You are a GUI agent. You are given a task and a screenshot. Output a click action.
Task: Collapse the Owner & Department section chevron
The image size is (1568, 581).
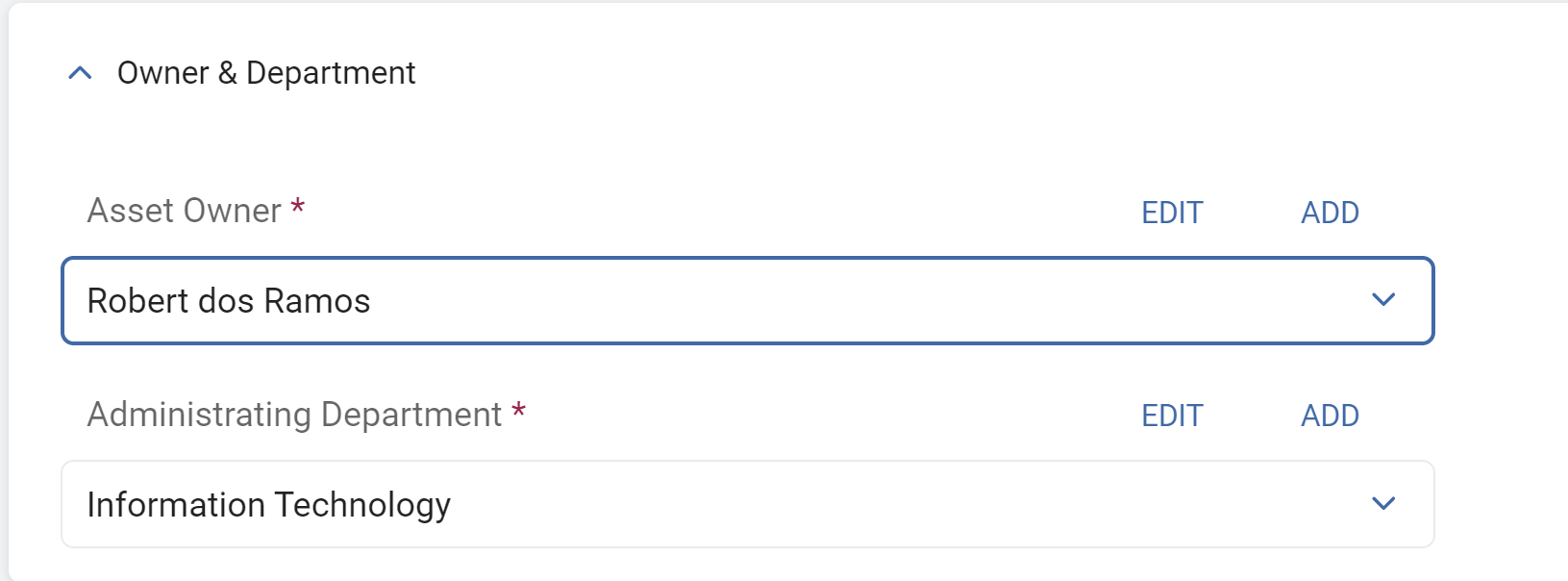pyautogui.click(x=81, y=73)
